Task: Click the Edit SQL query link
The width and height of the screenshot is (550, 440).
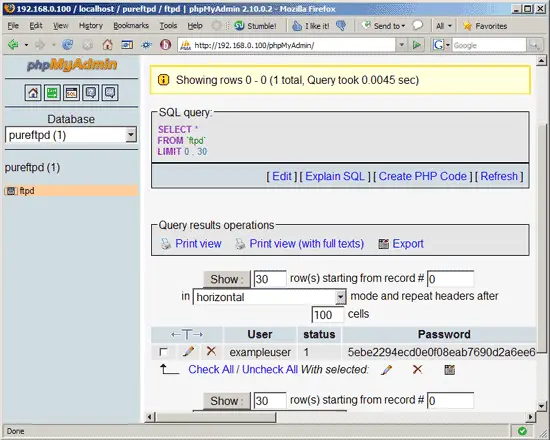Action: point(282,176)
